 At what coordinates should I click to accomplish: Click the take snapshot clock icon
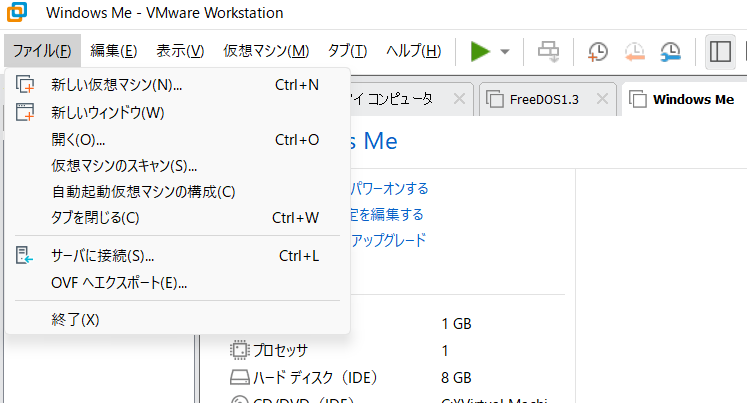click(597, 52)
